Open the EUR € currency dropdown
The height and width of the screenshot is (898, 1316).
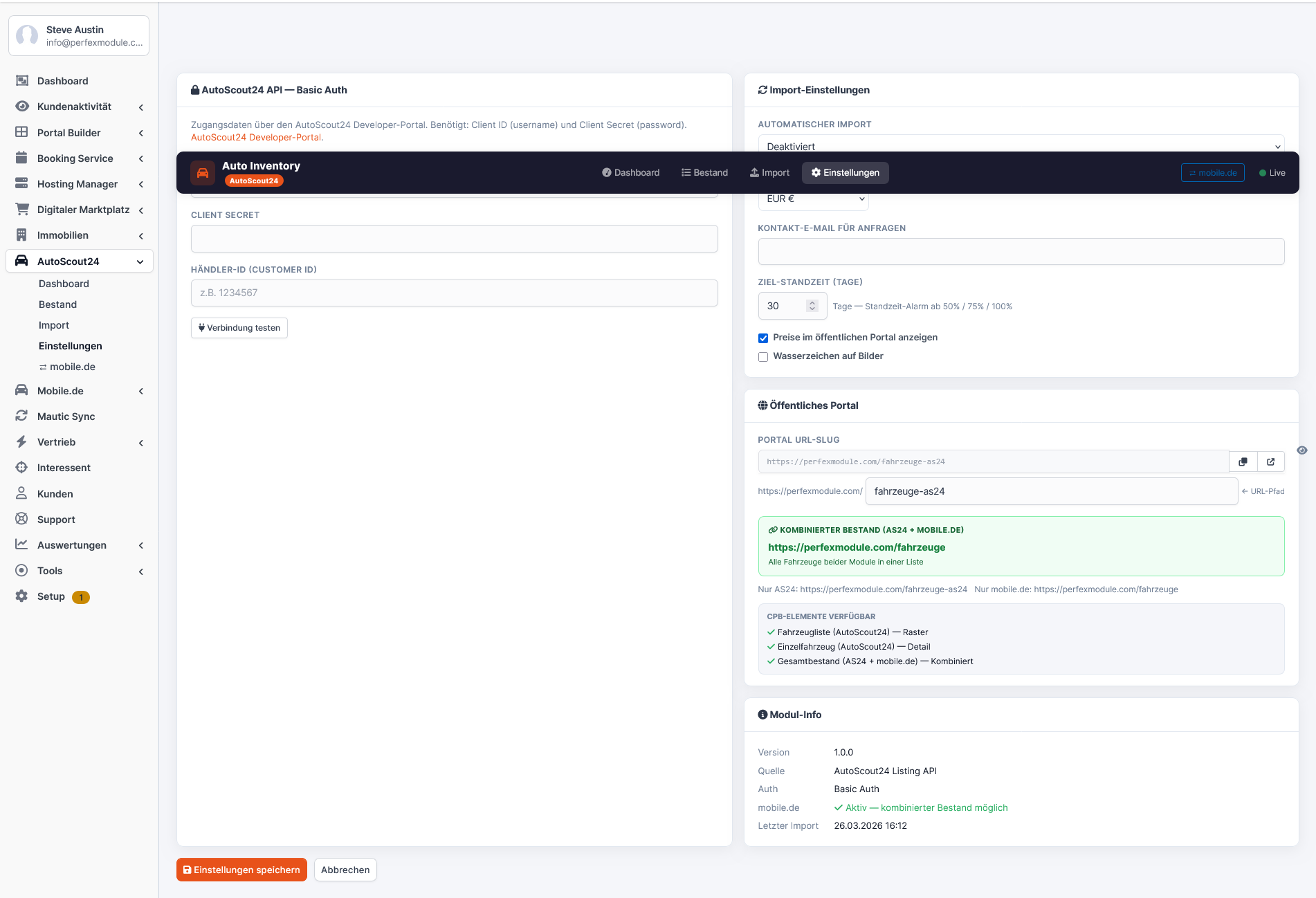coord(813,199)
